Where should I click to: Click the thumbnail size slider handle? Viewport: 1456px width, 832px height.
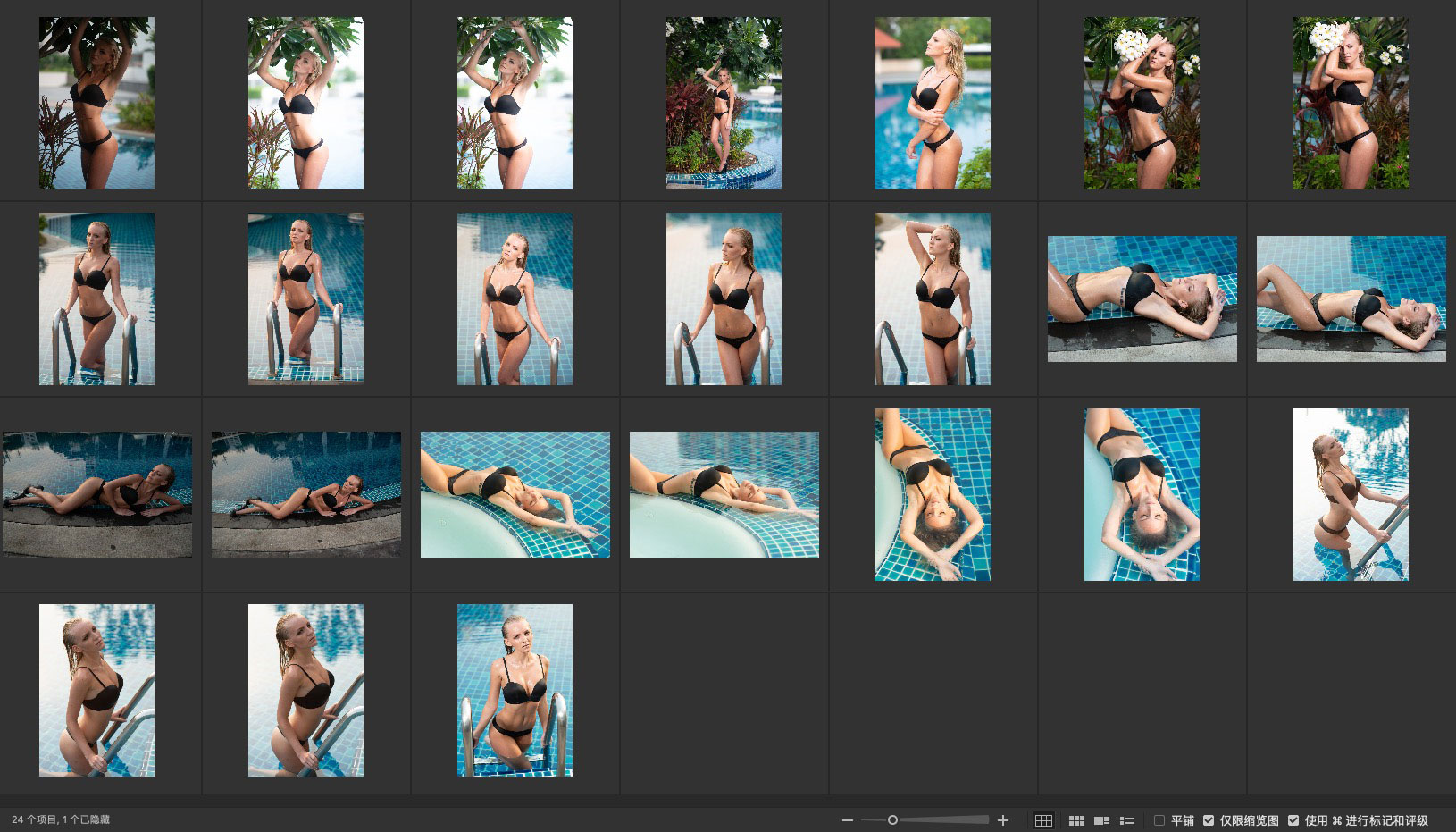click(x=892, y=820)
